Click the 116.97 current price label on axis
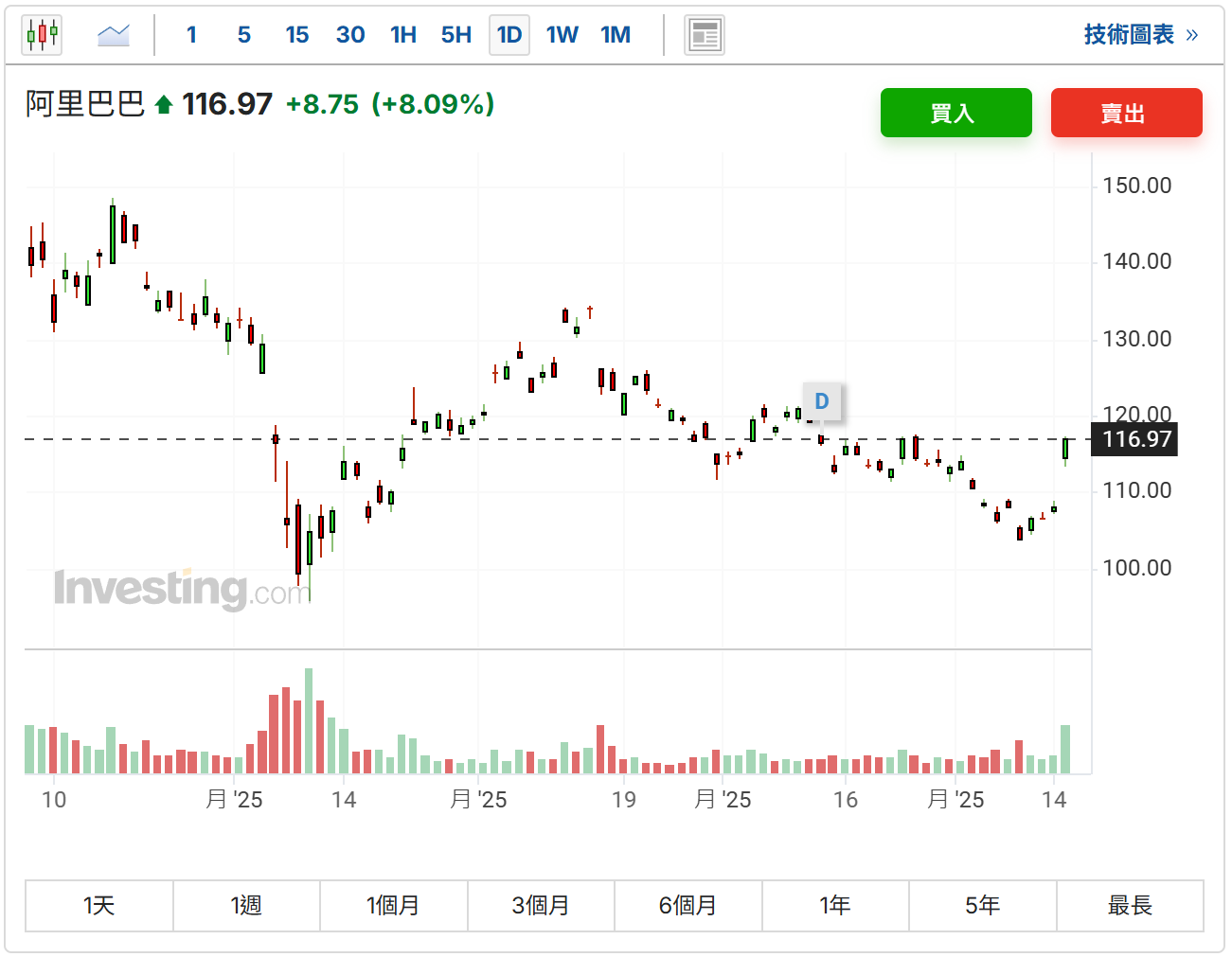Viewport: 1232px width, 957px height. click(x=1134, y=439)
